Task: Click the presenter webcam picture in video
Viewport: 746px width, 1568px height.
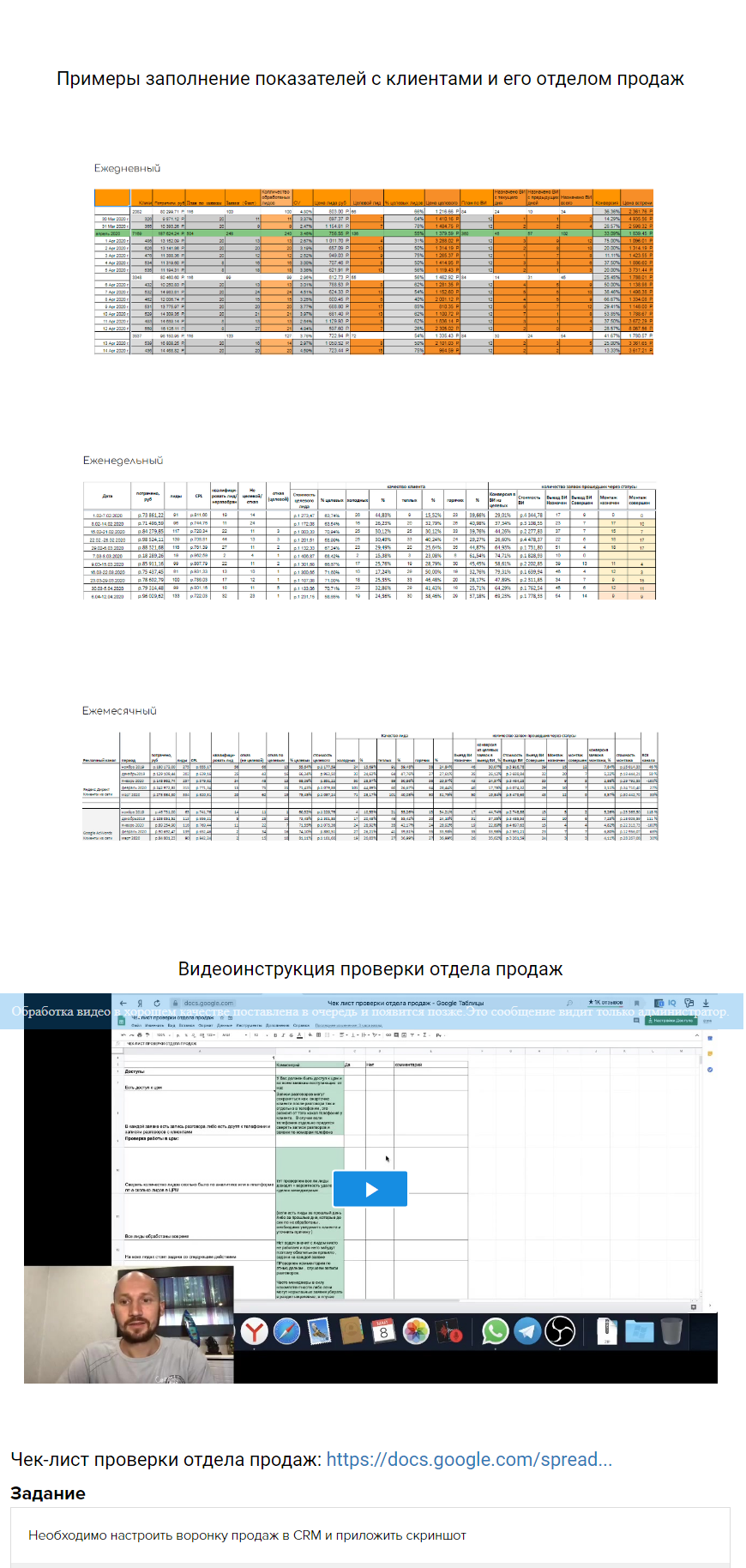Action: click(129, 1324)
